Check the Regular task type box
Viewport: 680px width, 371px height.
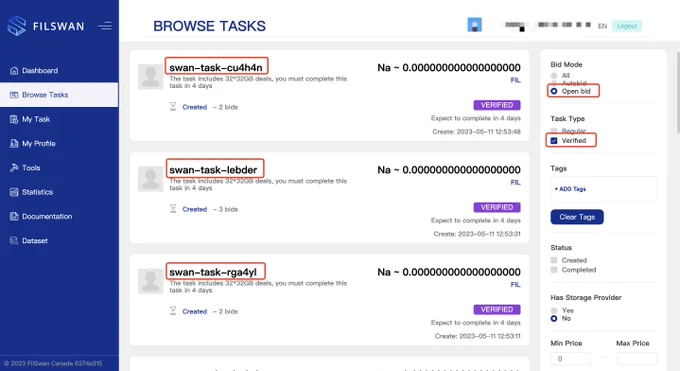coord(554,131)
